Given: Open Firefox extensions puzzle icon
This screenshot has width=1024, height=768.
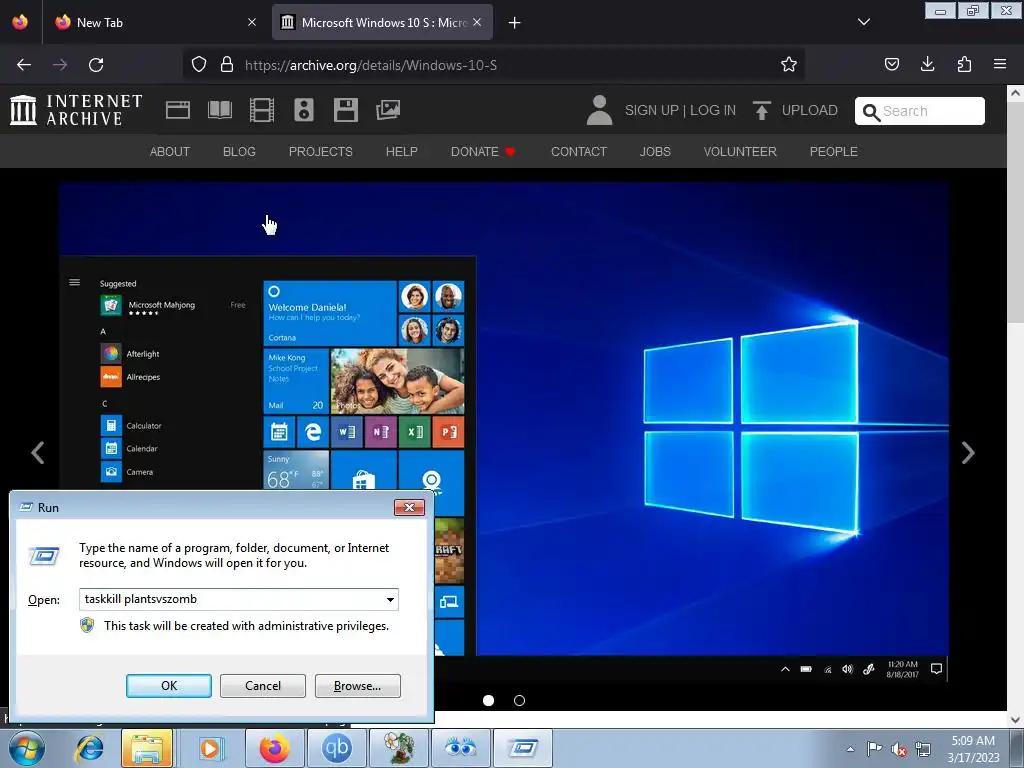Looking at the screenshot, I should [964, 65].
